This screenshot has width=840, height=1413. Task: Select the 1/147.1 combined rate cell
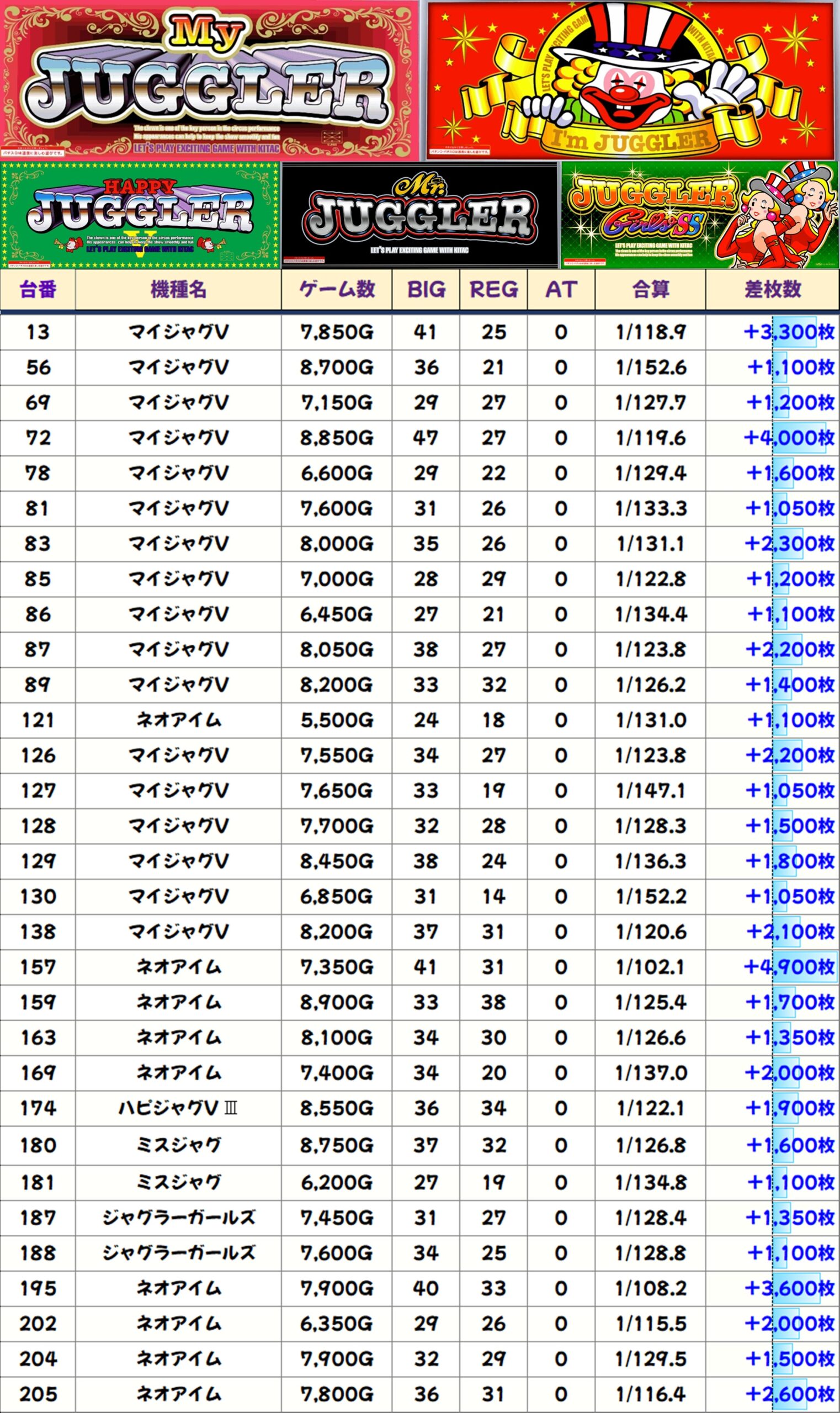point(651,791)
